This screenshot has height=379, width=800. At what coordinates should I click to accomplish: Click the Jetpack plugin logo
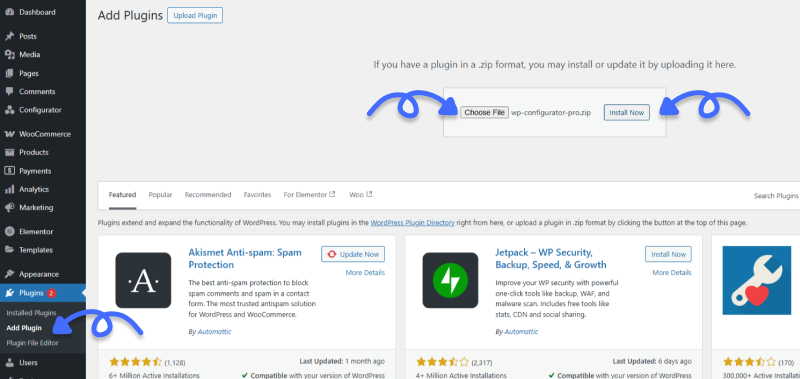click(x=450, y=280)
